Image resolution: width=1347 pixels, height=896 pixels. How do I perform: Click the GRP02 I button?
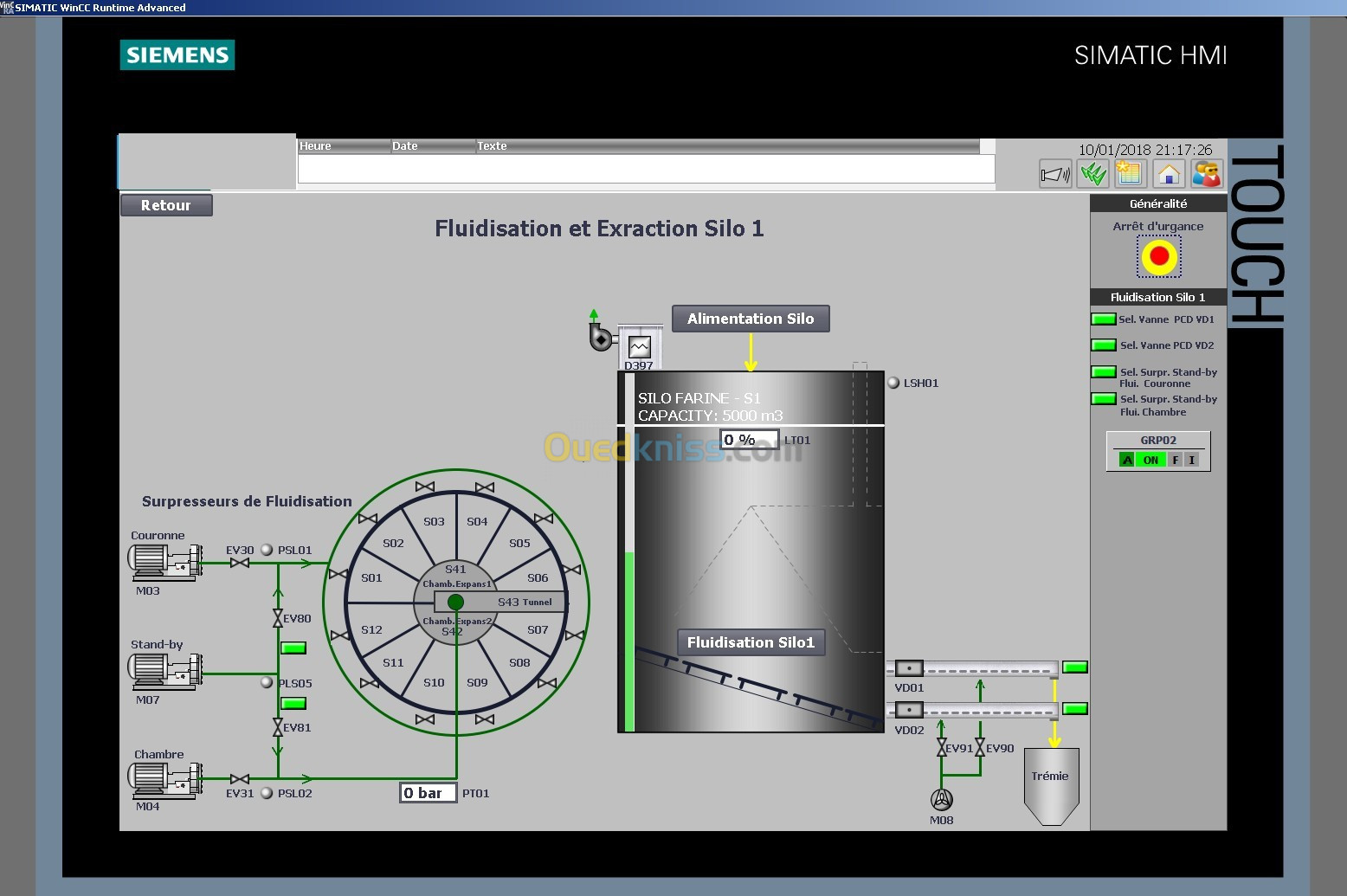[1192, 460]
